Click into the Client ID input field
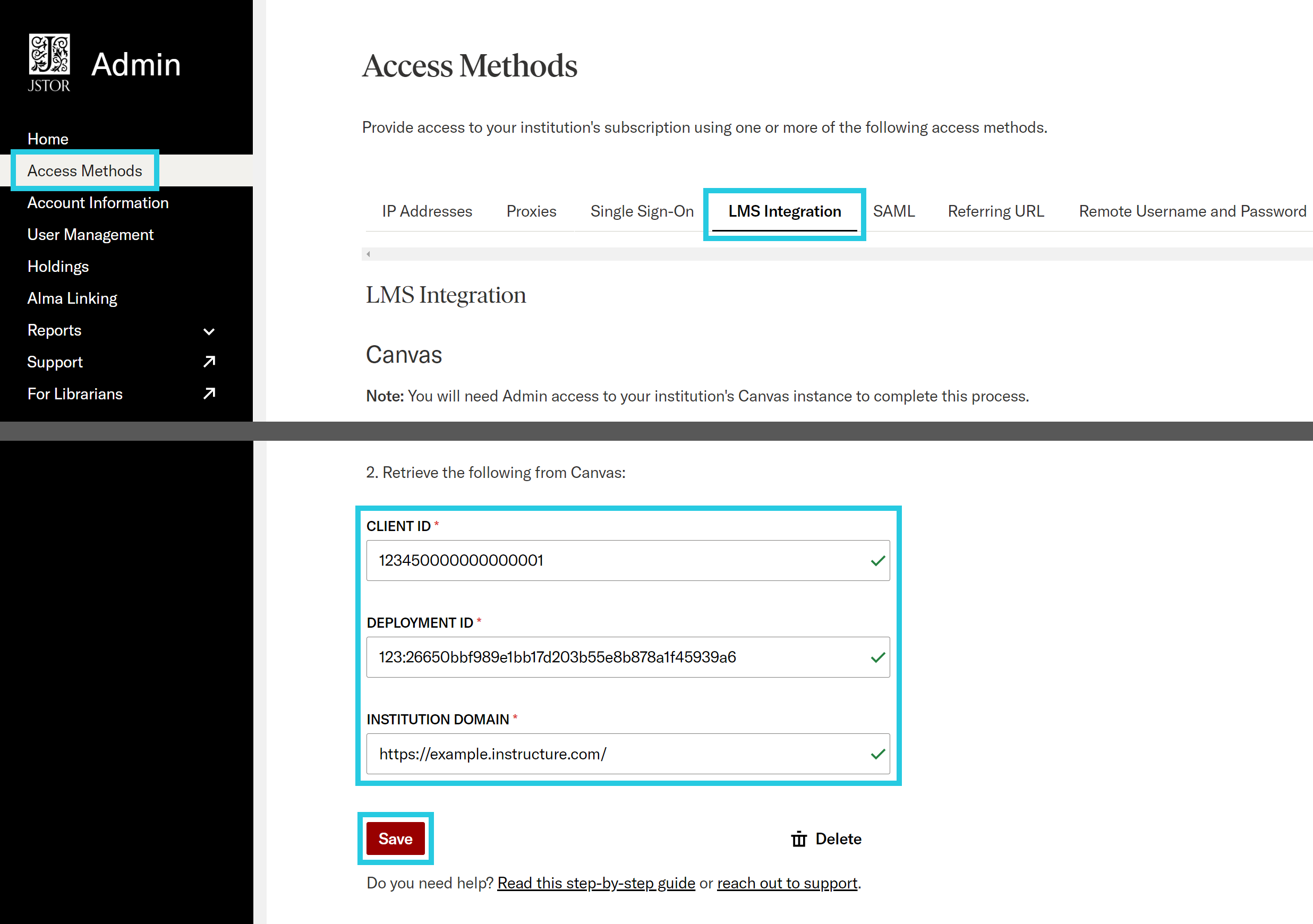1313x924 pixels. 628,560
